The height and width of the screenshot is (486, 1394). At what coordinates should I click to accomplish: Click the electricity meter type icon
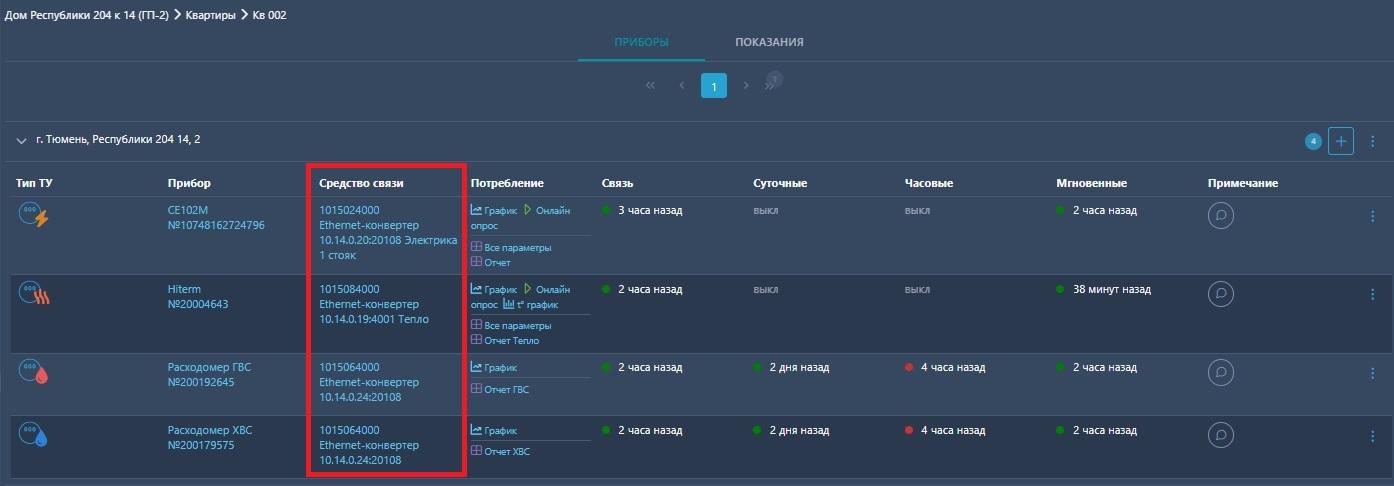[x=33, y=214]
